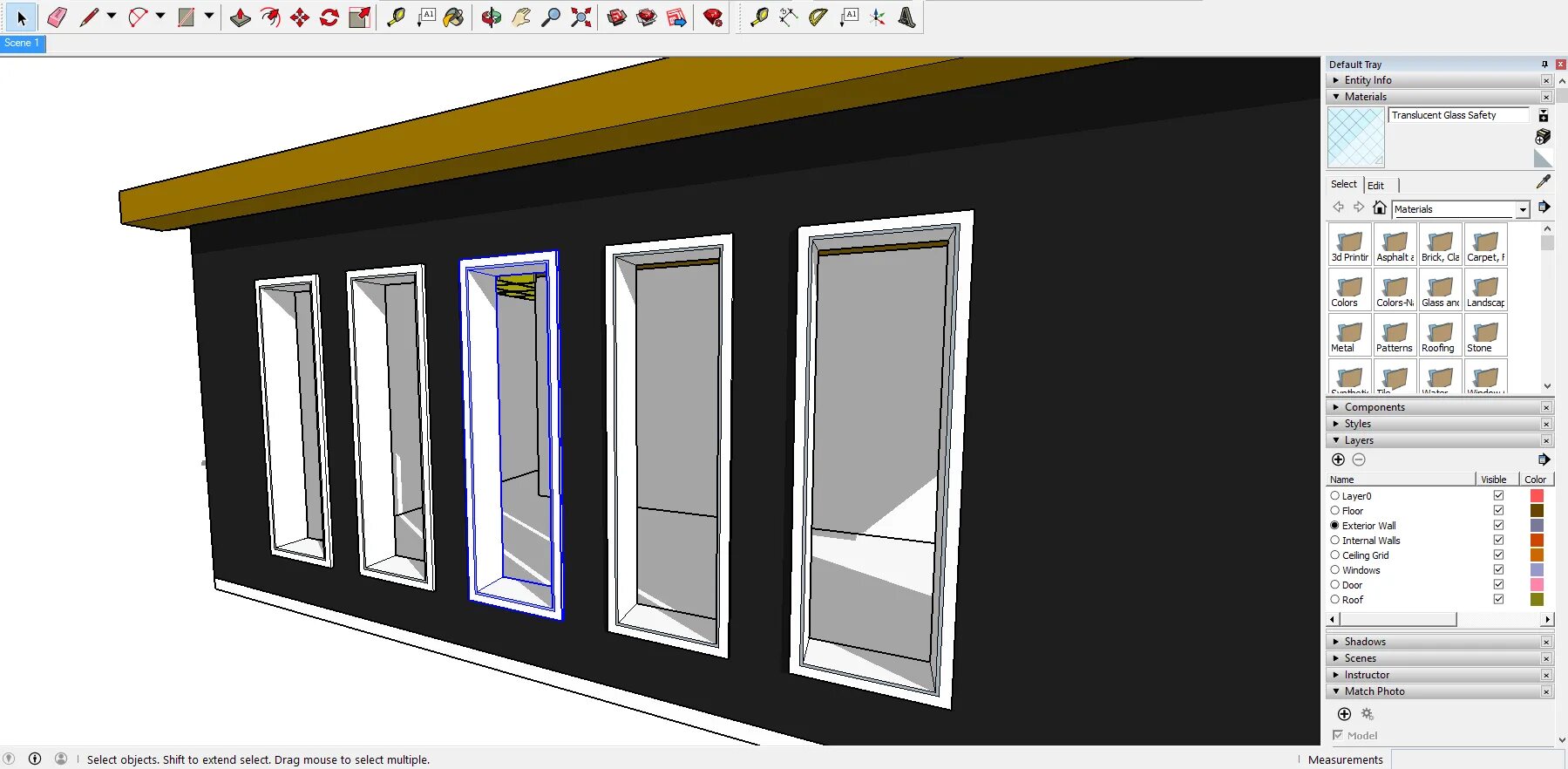Activate the Rotate tool
Viewport: 1568px width, 769px height.
point(329,17)
